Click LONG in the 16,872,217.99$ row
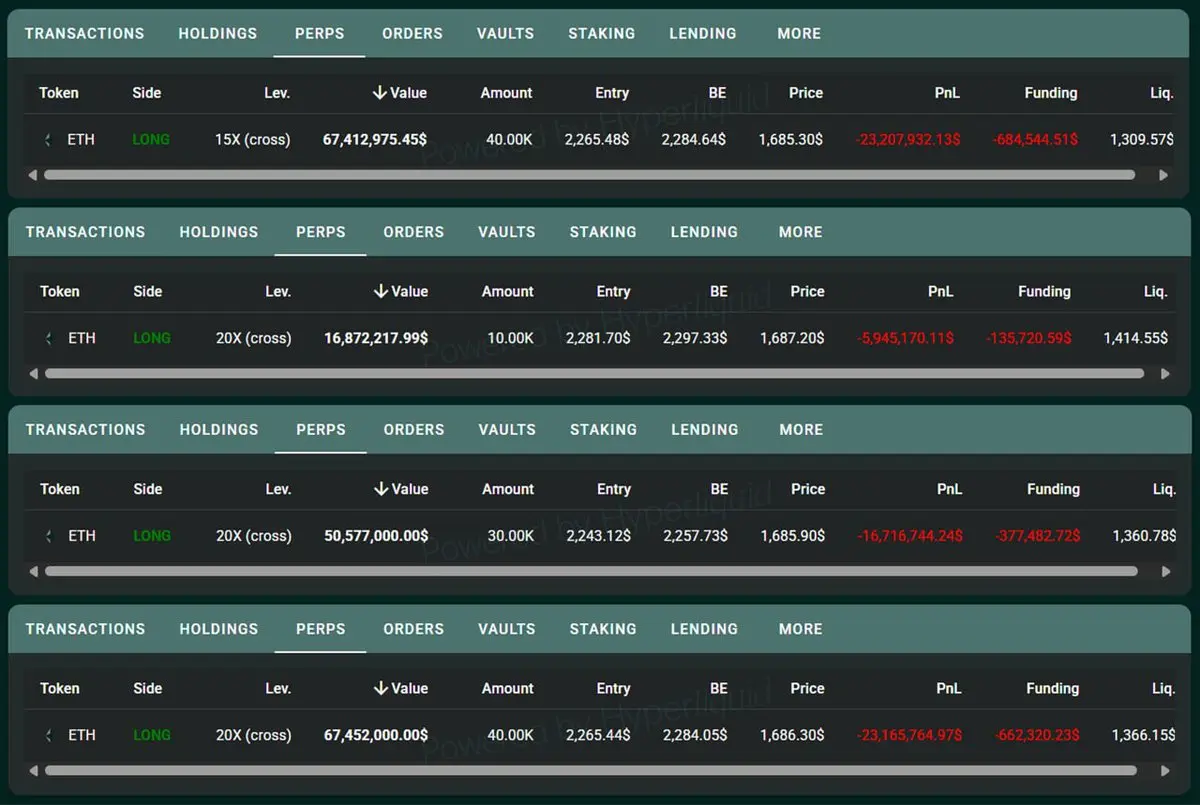The image size is (1200, 805). tap(152, 338)
